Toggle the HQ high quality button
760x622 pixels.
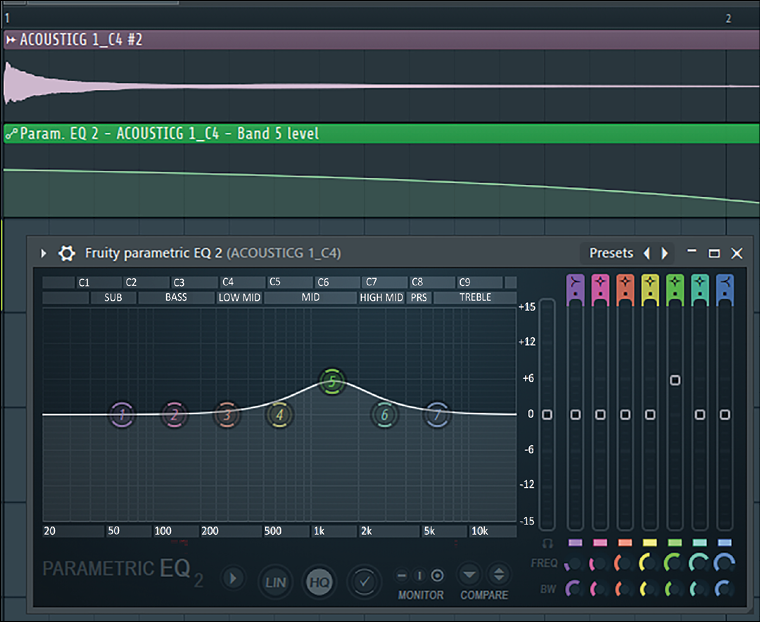pos(319,582)
